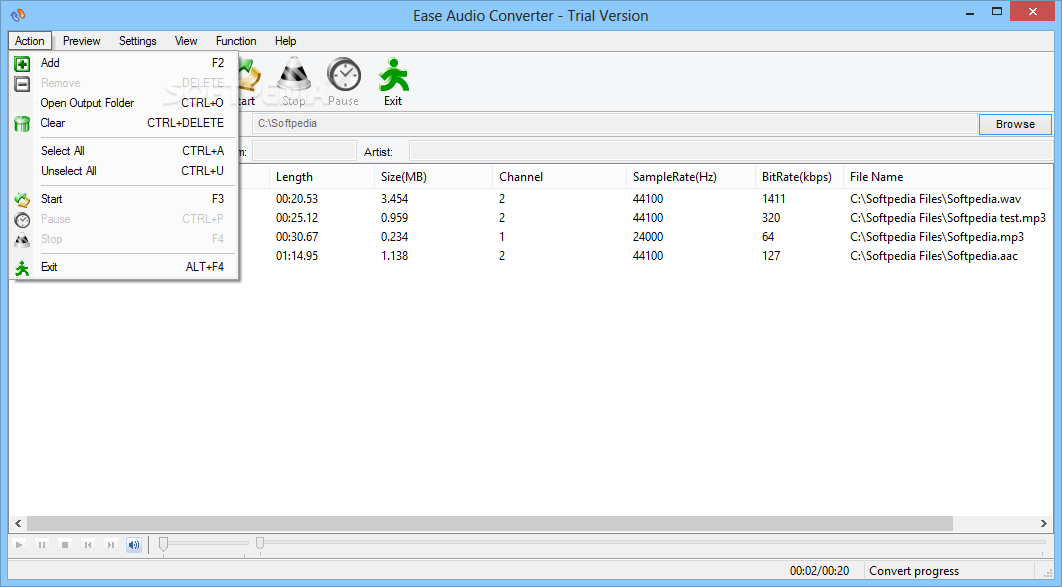Screen dimensions: 1062x587
Task: Open the Settings menu
Action: [137, 41]
